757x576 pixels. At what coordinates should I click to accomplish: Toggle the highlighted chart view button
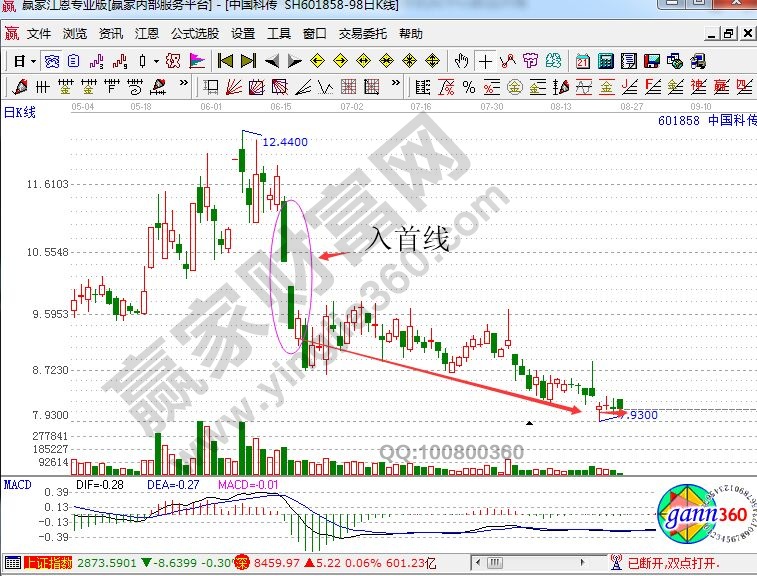pos(50,60)
